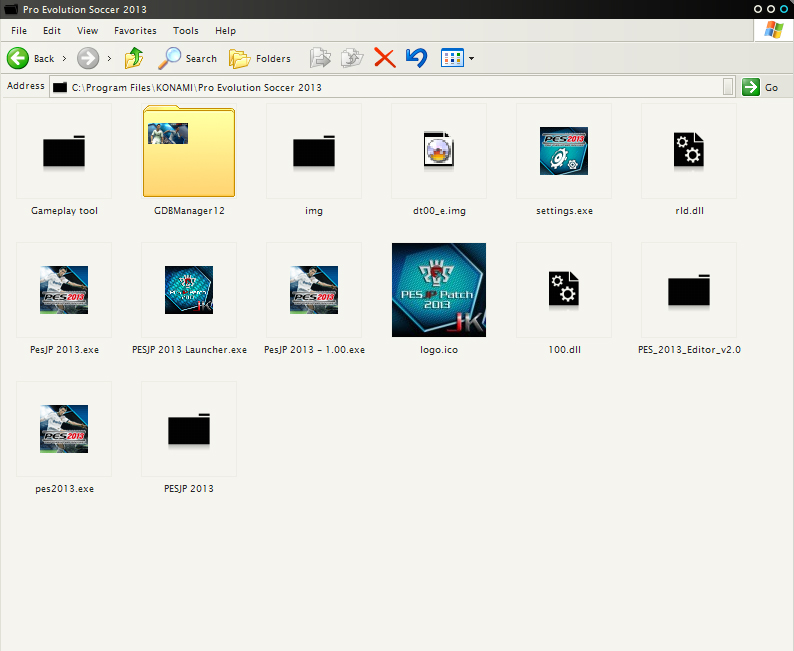Viewport: 794px width, 651px height.
Task: Click the "Back" toolbar label
Action: [x=44, y=59]
